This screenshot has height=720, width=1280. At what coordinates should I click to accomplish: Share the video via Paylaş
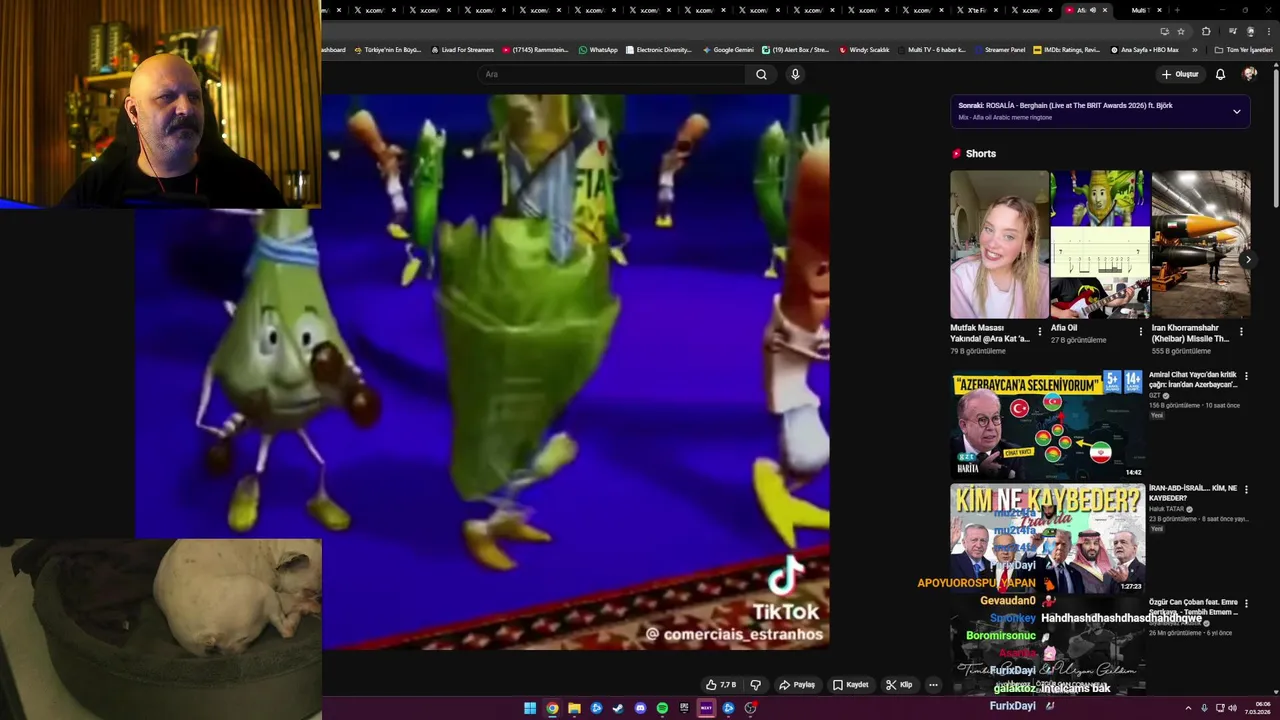click(x=797, y=685)
